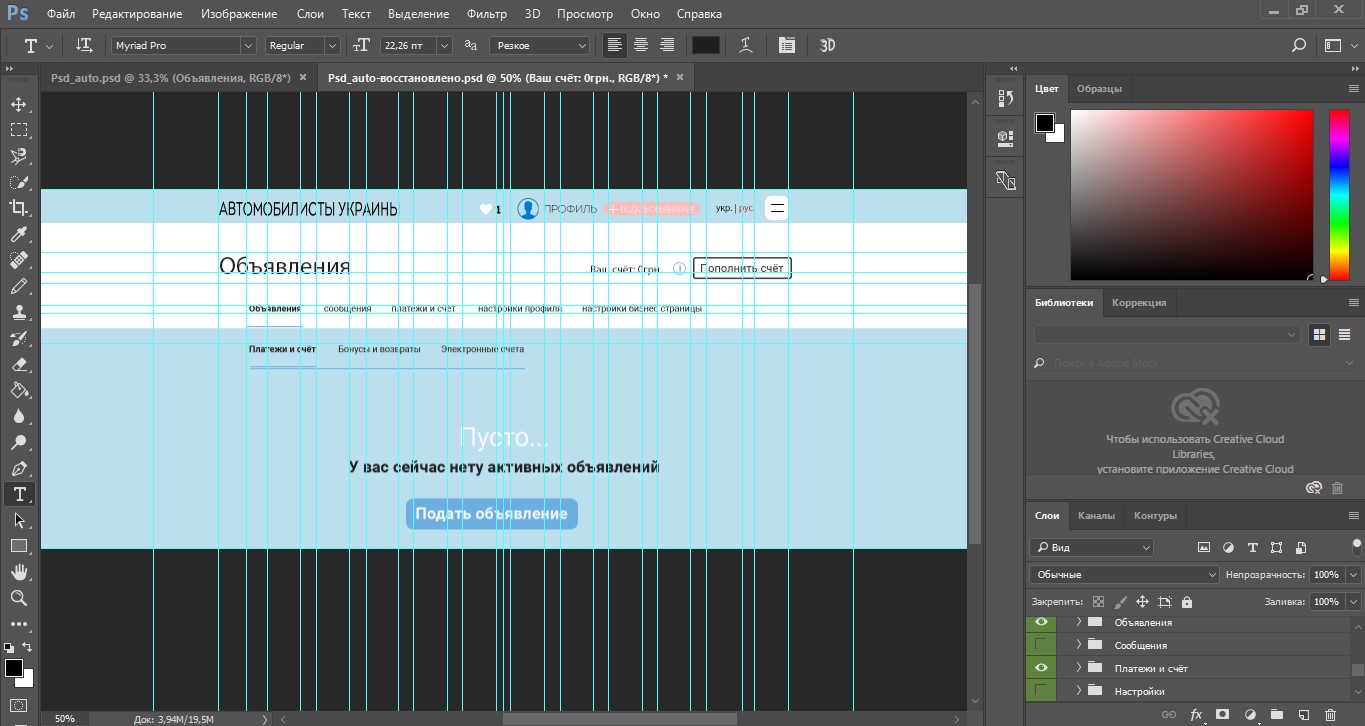Open the Myriad Pro font family dropdown
1365x726 pixels.
(248, 46)
